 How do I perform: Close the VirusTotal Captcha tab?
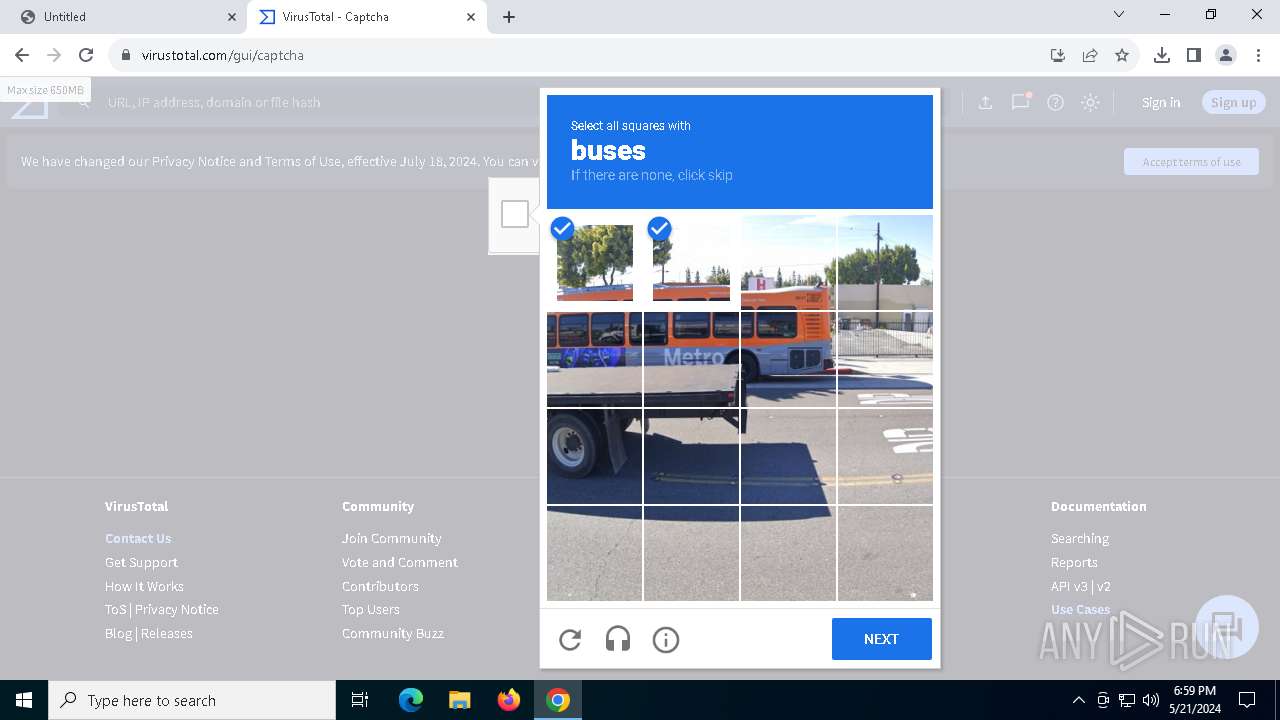[471, 17]
